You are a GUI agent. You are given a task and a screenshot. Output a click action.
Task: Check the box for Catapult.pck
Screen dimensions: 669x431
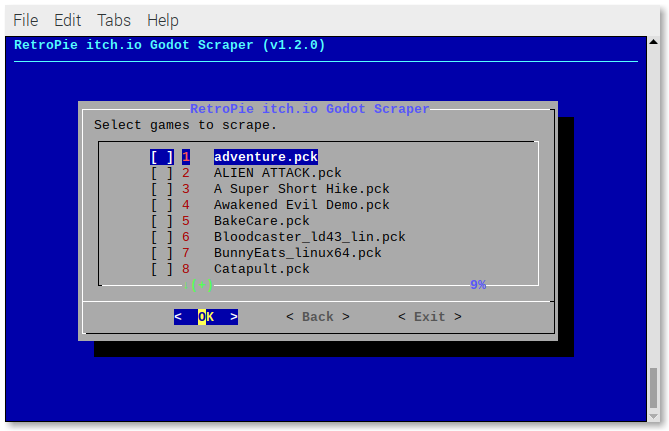click(x=162, y=269)
